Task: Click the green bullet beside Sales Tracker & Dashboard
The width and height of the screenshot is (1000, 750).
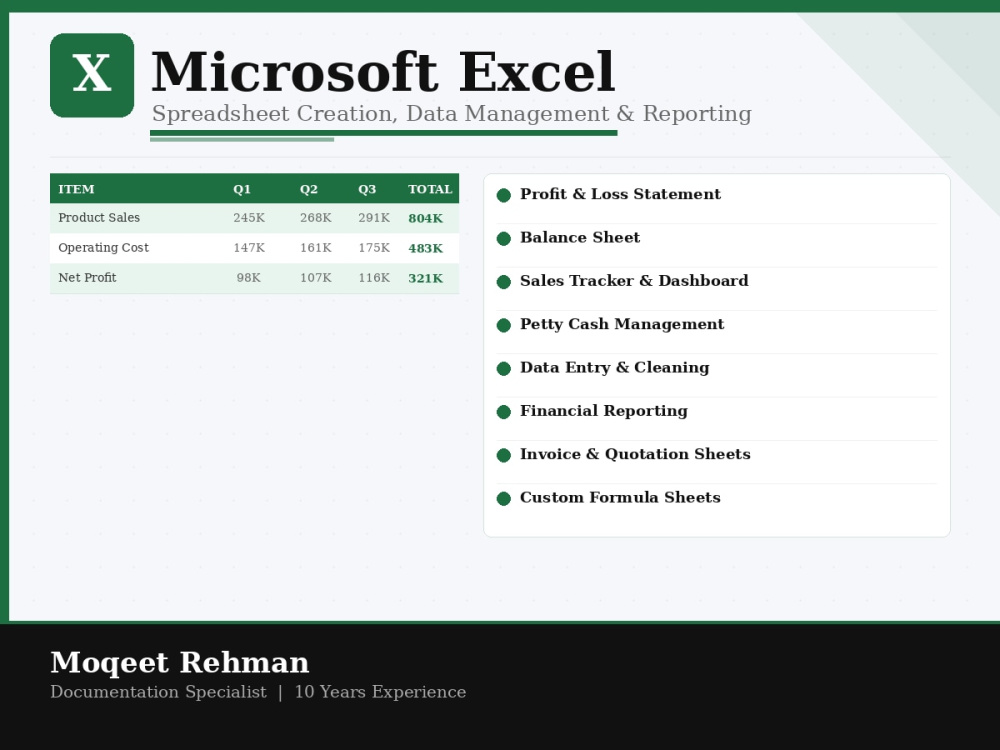Action: [504, 282]
